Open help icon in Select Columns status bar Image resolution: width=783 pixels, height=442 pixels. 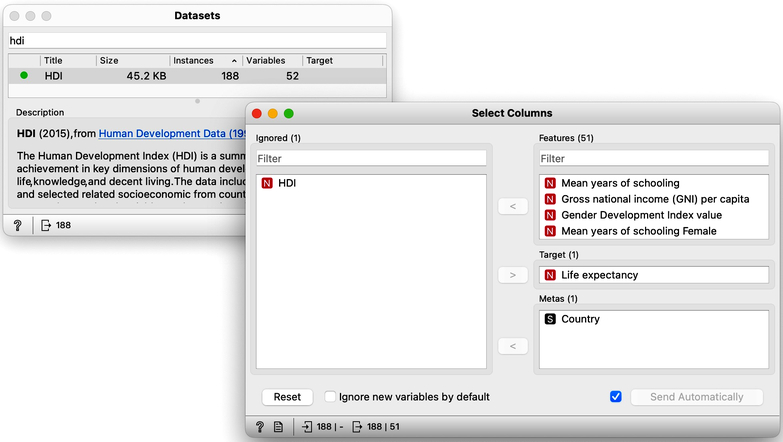tap(260, 427)
